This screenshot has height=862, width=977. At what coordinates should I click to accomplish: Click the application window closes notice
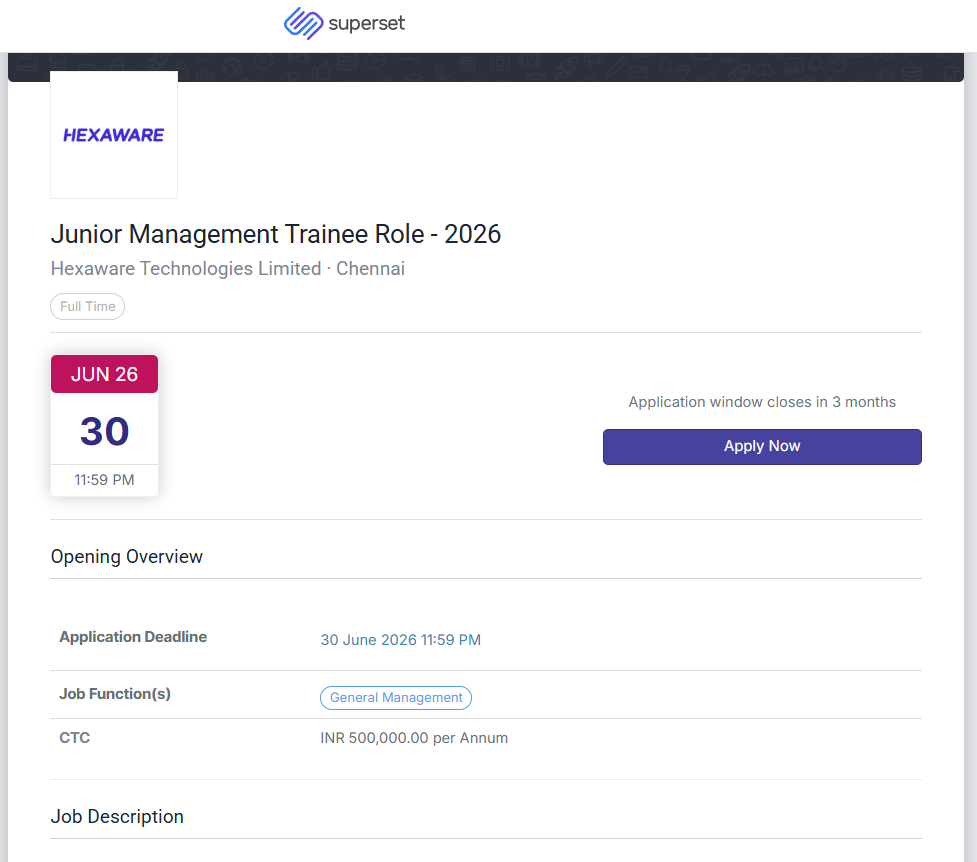pyautogui.click(x=762, y=402)
